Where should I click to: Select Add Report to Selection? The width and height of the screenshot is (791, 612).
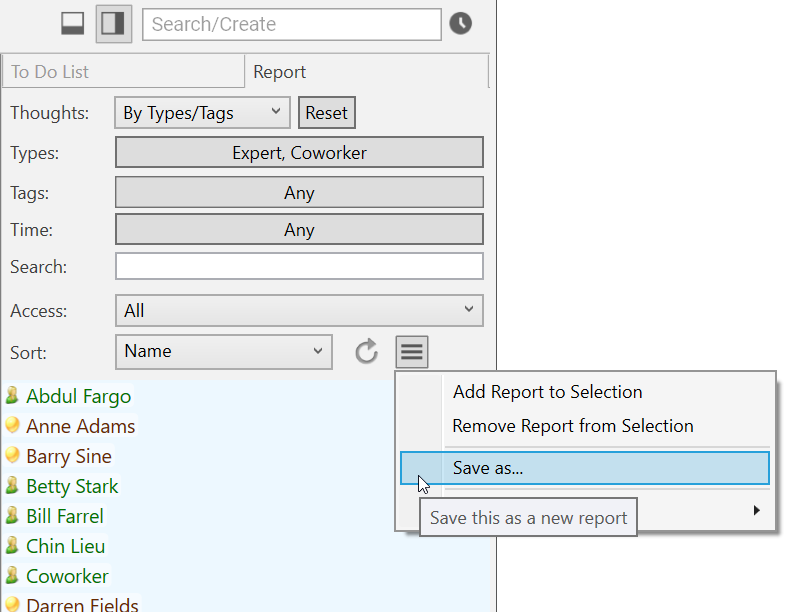(x=547, y=392)
